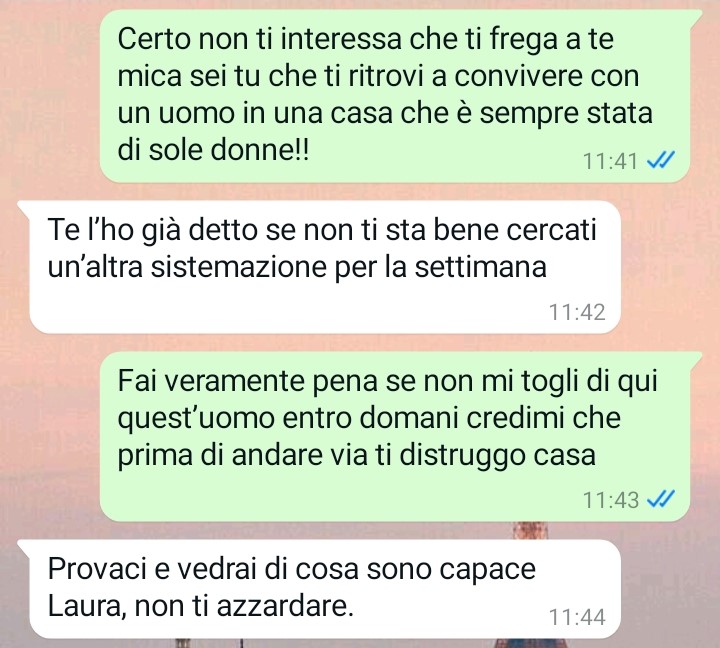
Task: Tap the blue double-check beside 11:43
Action: click(661, 499)
